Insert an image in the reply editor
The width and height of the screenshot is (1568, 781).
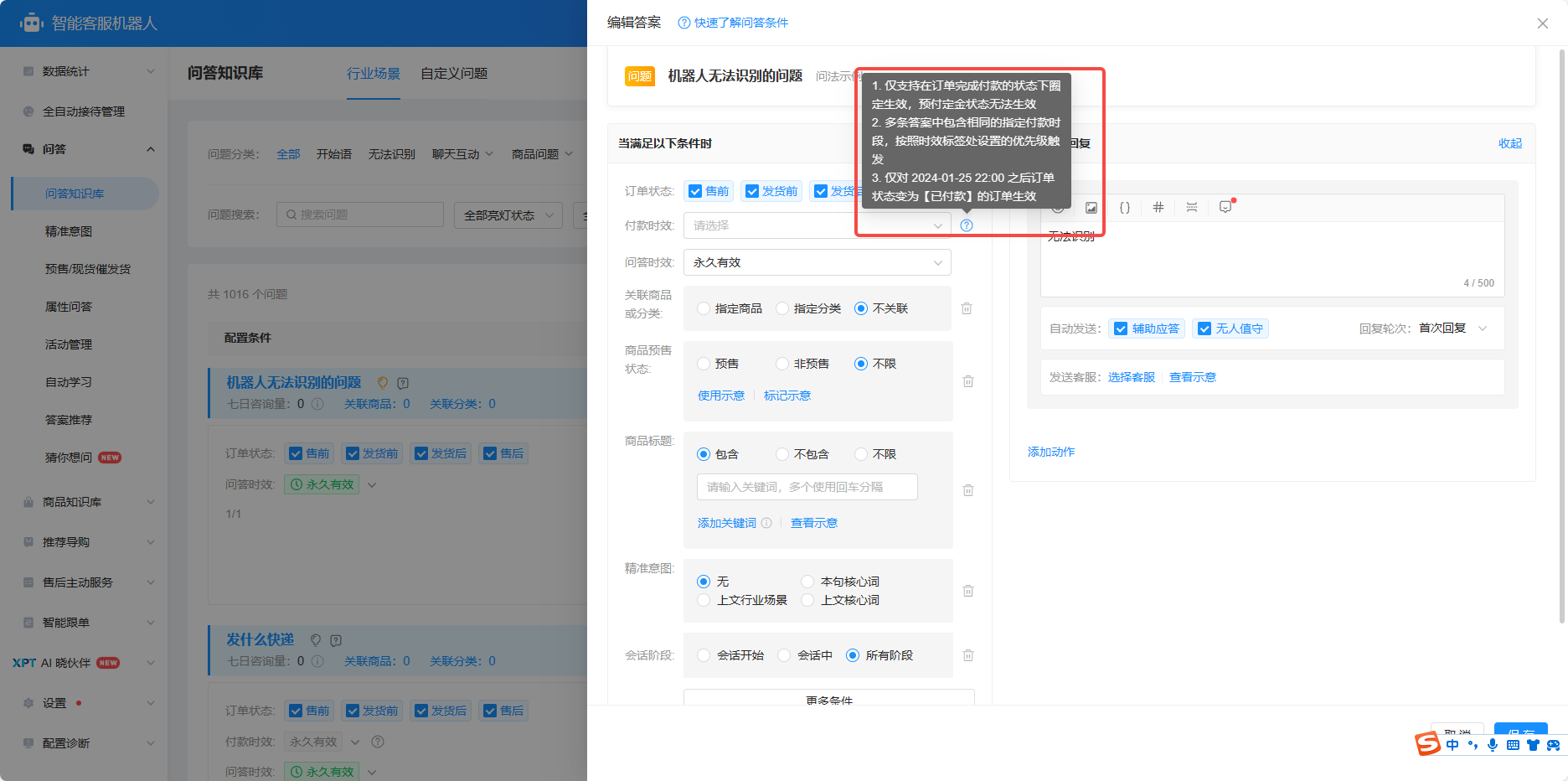[x=1091, y=207]
